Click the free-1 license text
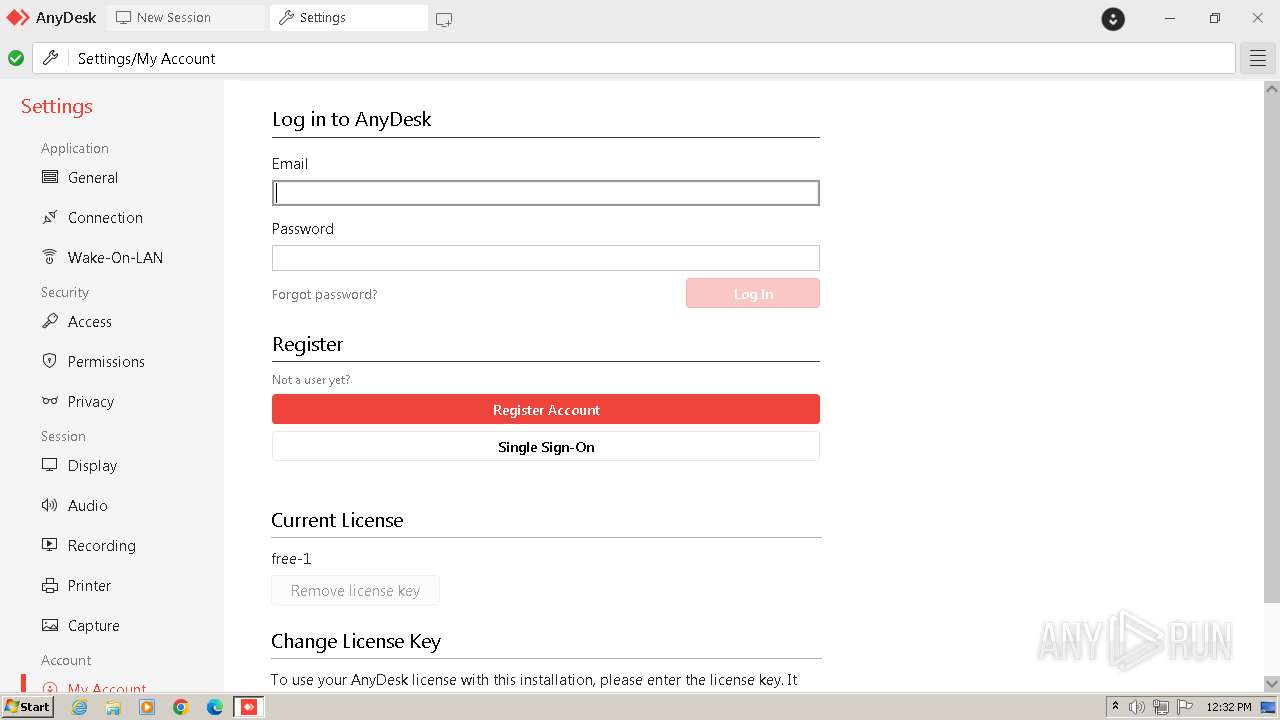The image size is (1280, 720). (291, 559)
